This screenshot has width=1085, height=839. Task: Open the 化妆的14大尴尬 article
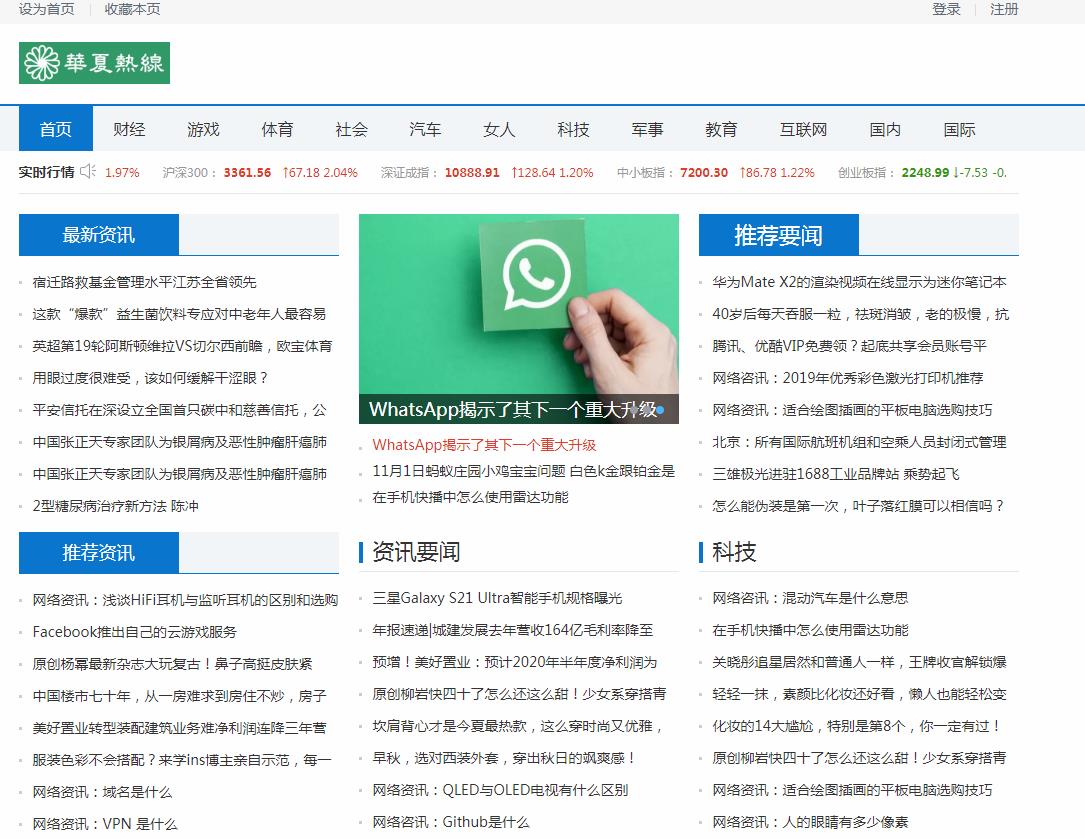click(857, 725)
